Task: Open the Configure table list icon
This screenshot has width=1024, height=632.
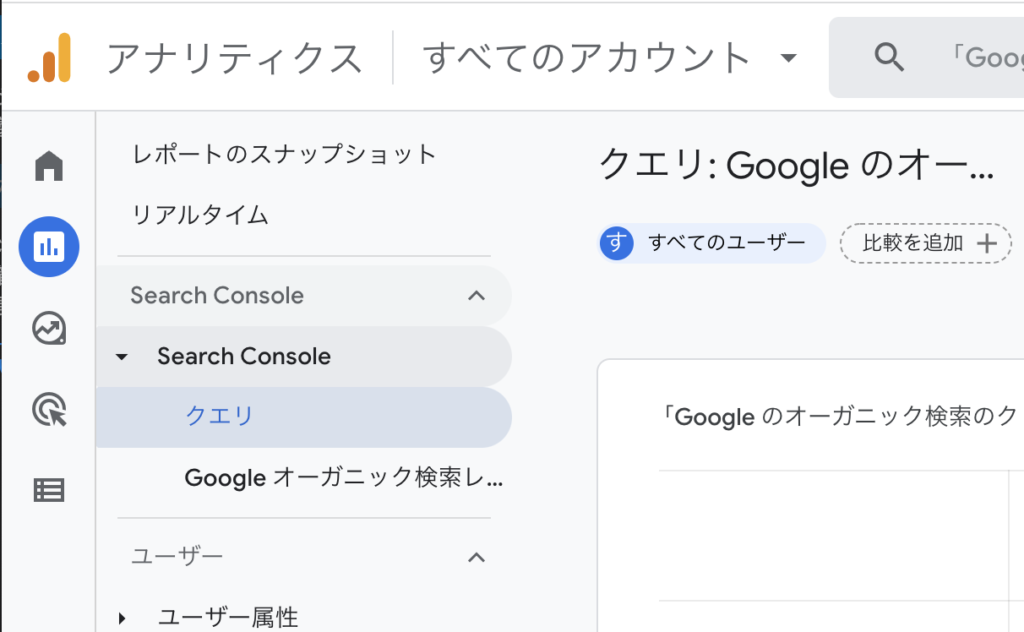Action: [49, 490]
